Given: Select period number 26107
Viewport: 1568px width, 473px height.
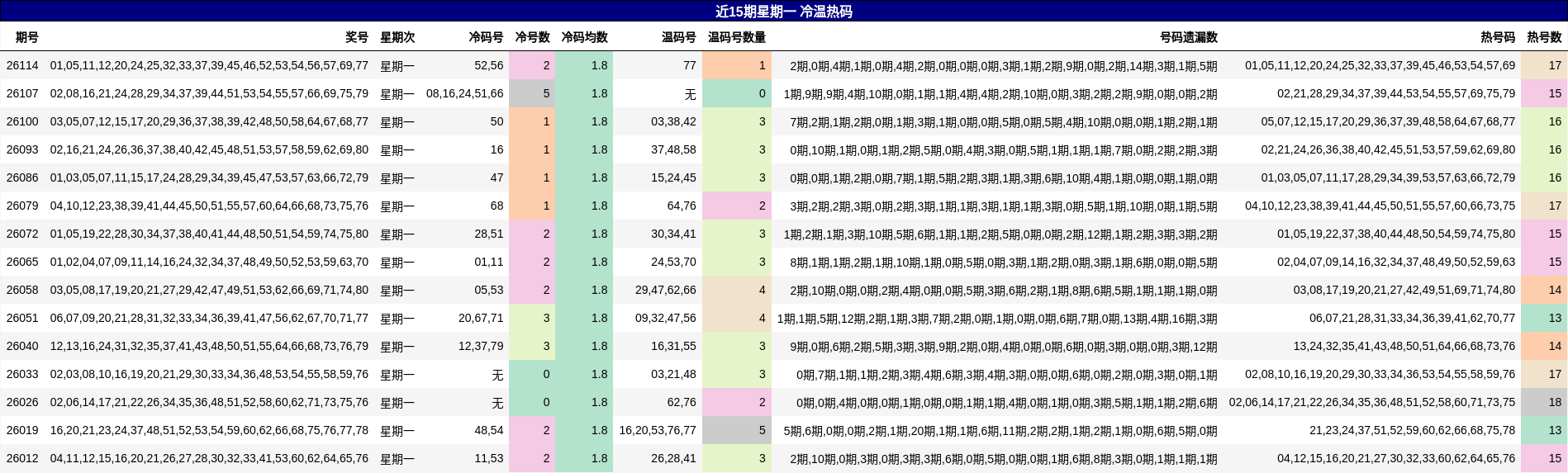Looking at the screenshot, I should click(x=22, y=93).
